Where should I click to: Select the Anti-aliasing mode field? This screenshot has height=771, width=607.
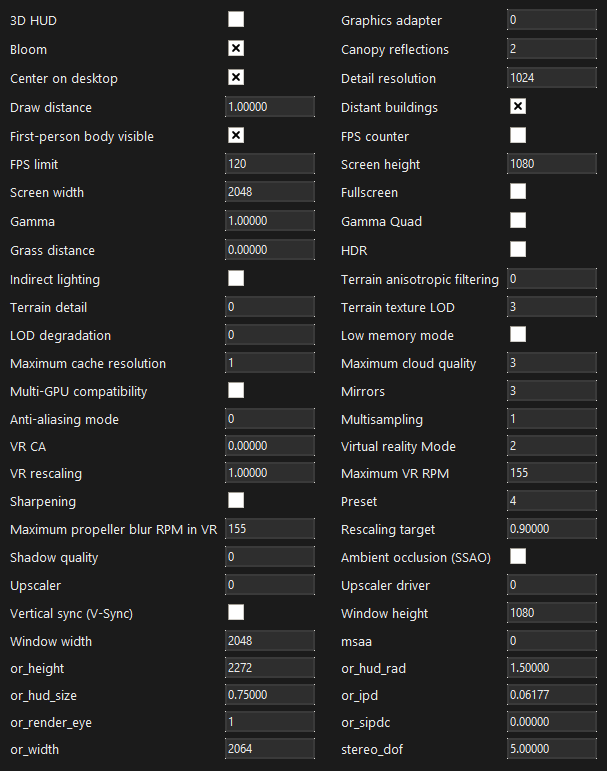point(270,419)
